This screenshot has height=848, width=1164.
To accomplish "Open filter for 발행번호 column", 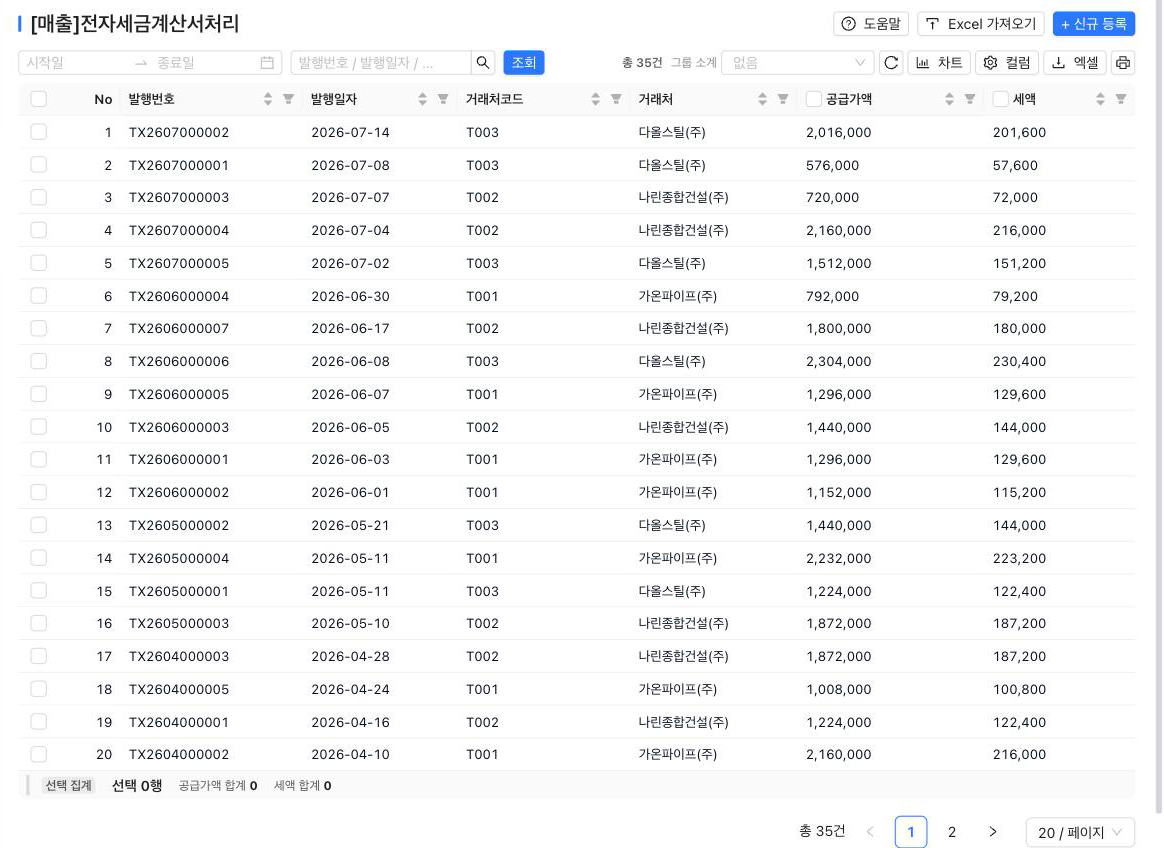I will 289,99.
